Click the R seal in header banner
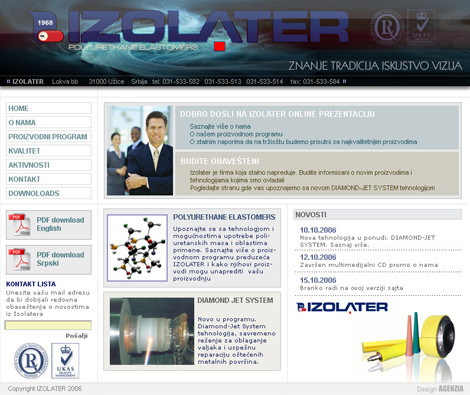This screenshot has height=395, width=470. coord(387,27)
